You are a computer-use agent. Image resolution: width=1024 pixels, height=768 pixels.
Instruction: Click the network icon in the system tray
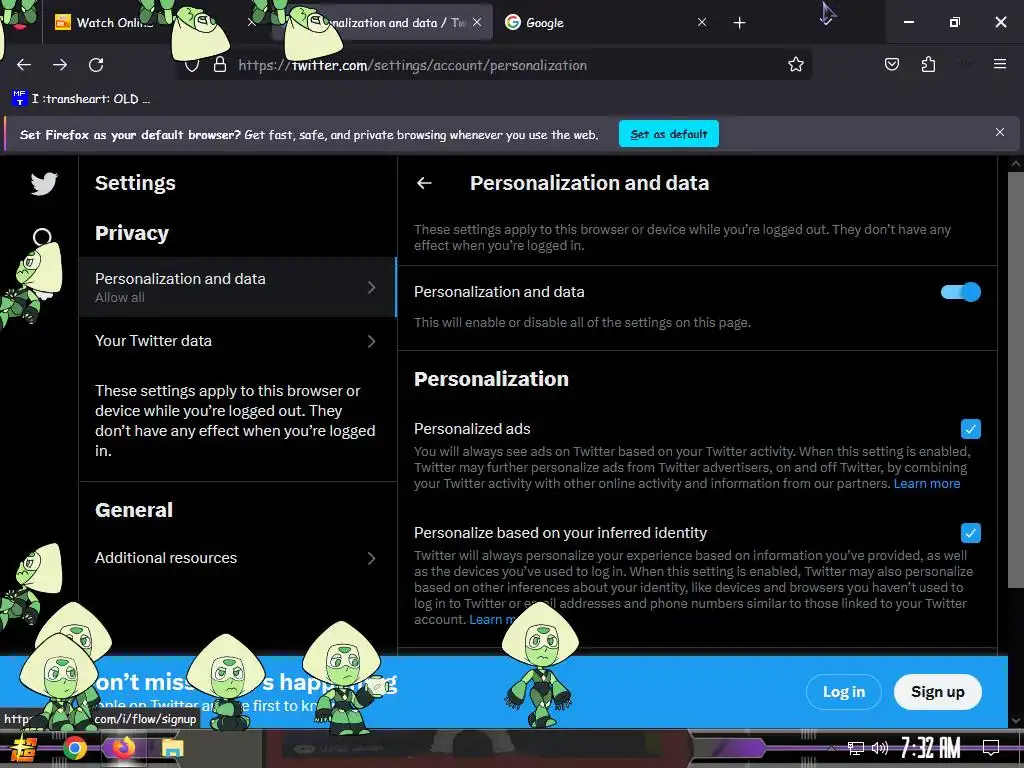click(x=856, y=748)
